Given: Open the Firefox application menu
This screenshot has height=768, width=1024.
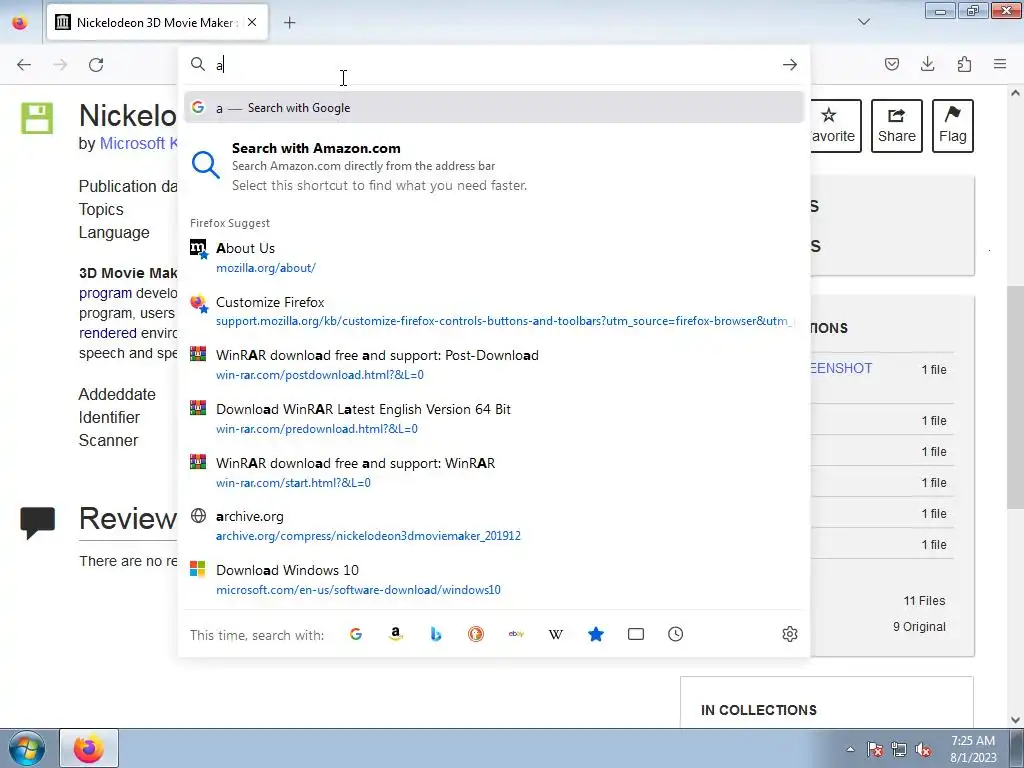Looking at the screenshot, I should (x=1000, y=64).
